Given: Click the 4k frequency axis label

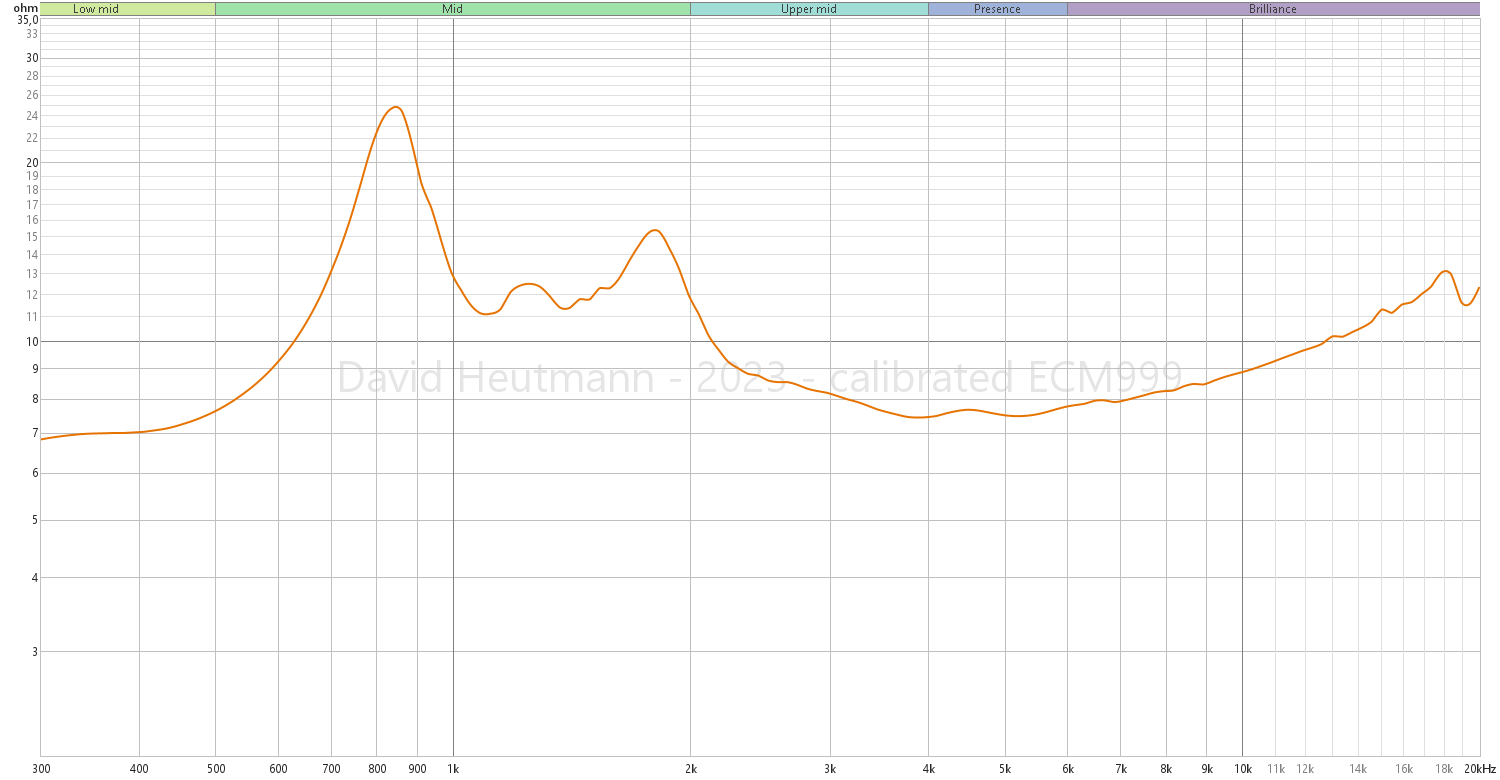Looking at the screenshot, I should [928, 769].
